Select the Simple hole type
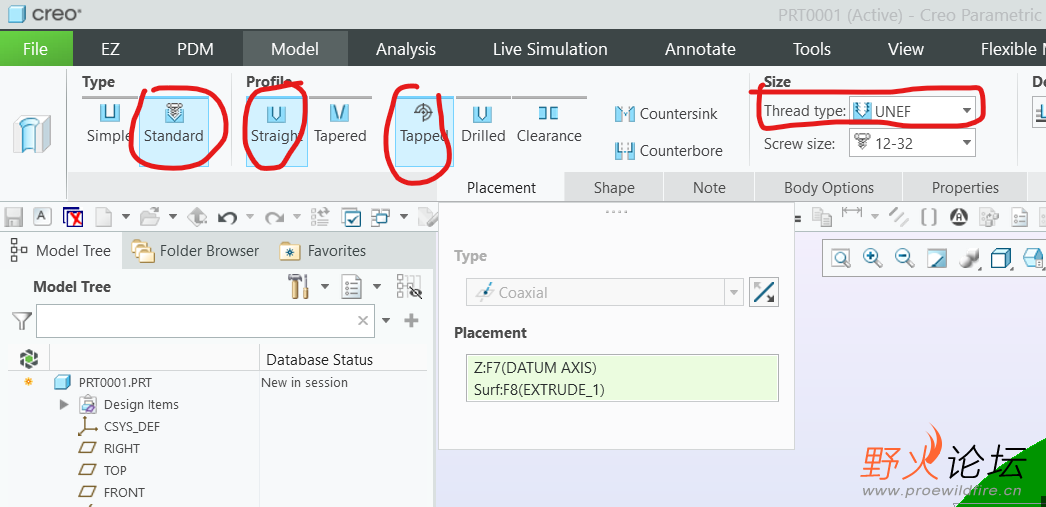This screenshot has width=1046, height=507. 109,123
